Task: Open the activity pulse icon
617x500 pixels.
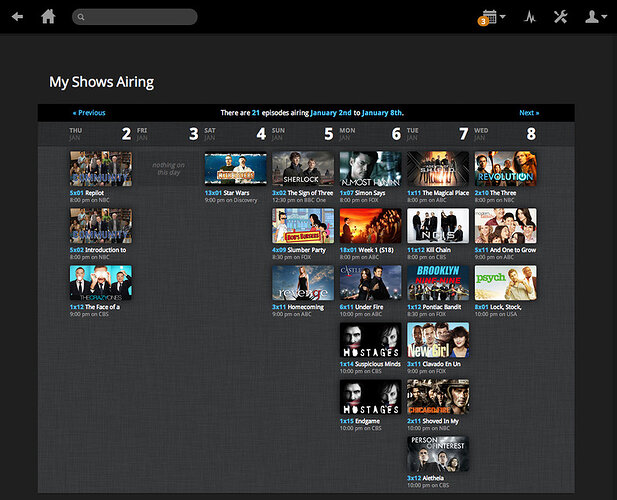Action: (530, 17)
